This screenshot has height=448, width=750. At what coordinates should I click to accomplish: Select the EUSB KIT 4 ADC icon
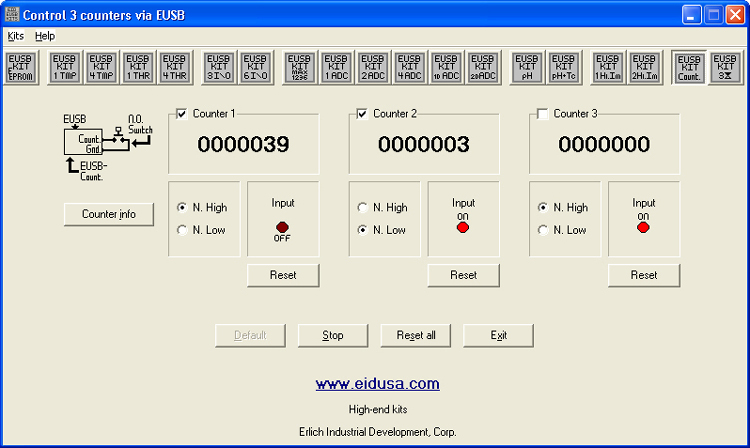pos(409,67)
